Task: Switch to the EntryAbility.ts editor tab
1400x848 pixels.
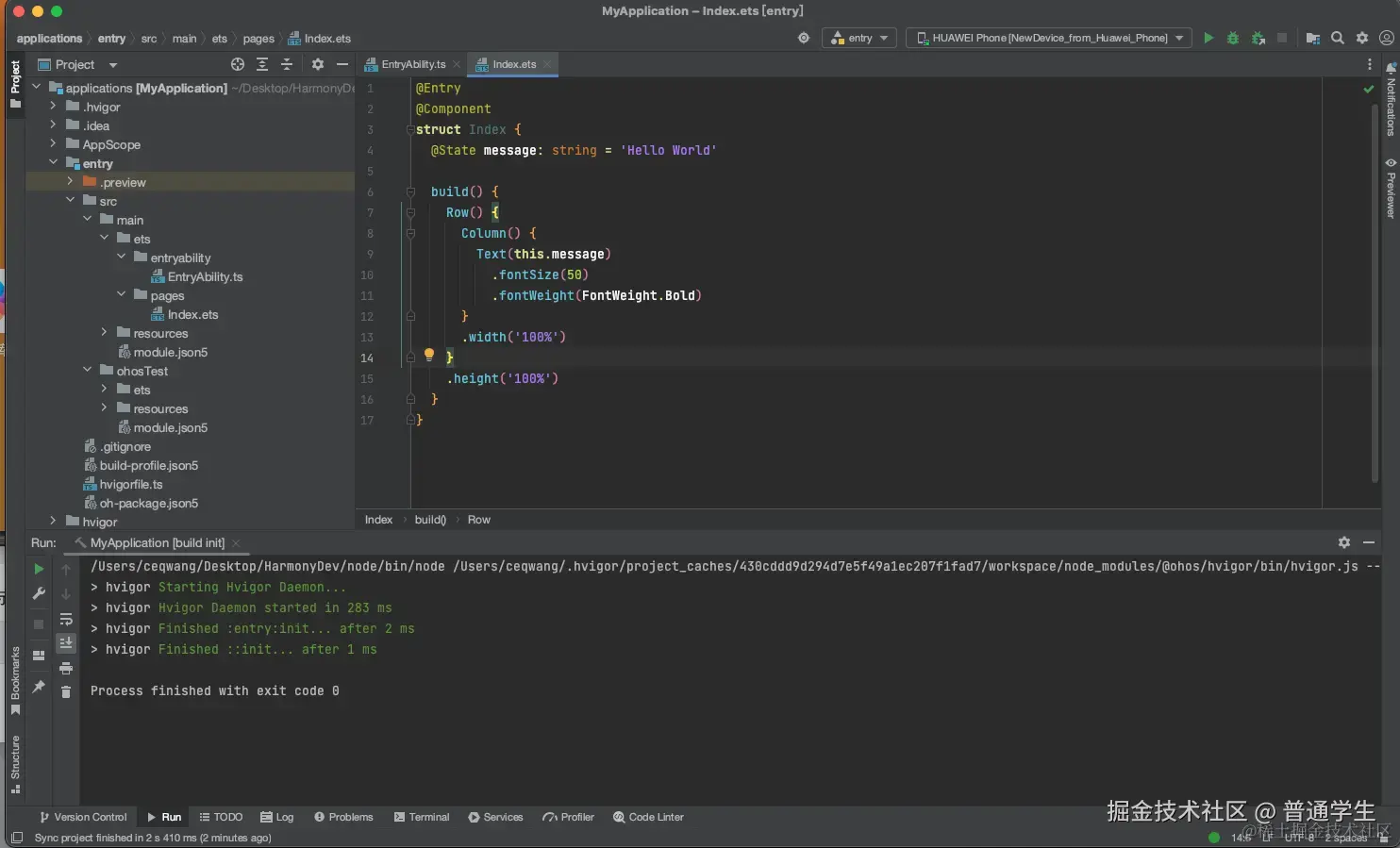Action: coord(412,64)
